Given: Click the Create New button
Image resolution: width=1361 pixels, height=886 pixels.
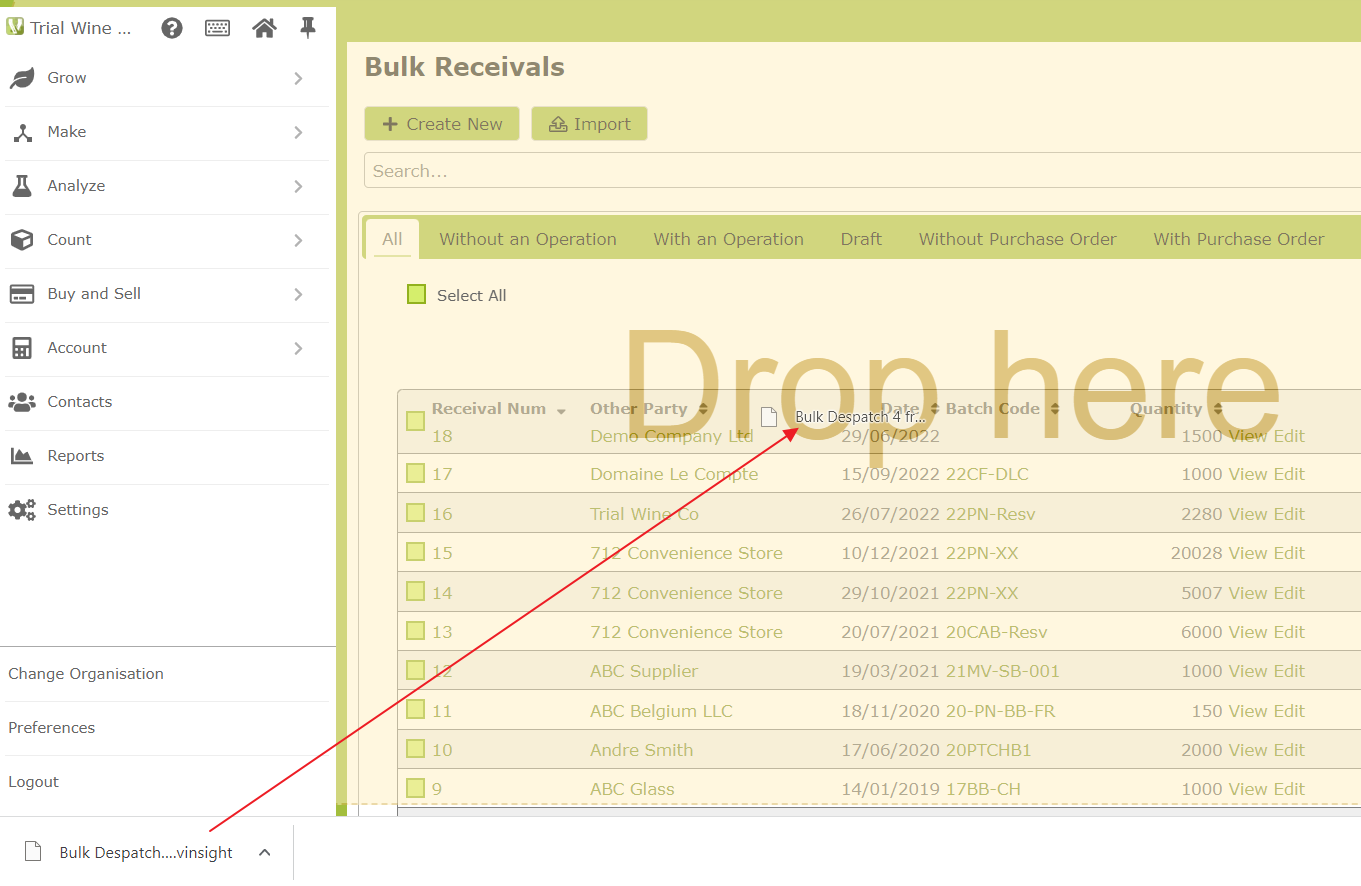Looking at the screenshot, I should click(441, 123).
